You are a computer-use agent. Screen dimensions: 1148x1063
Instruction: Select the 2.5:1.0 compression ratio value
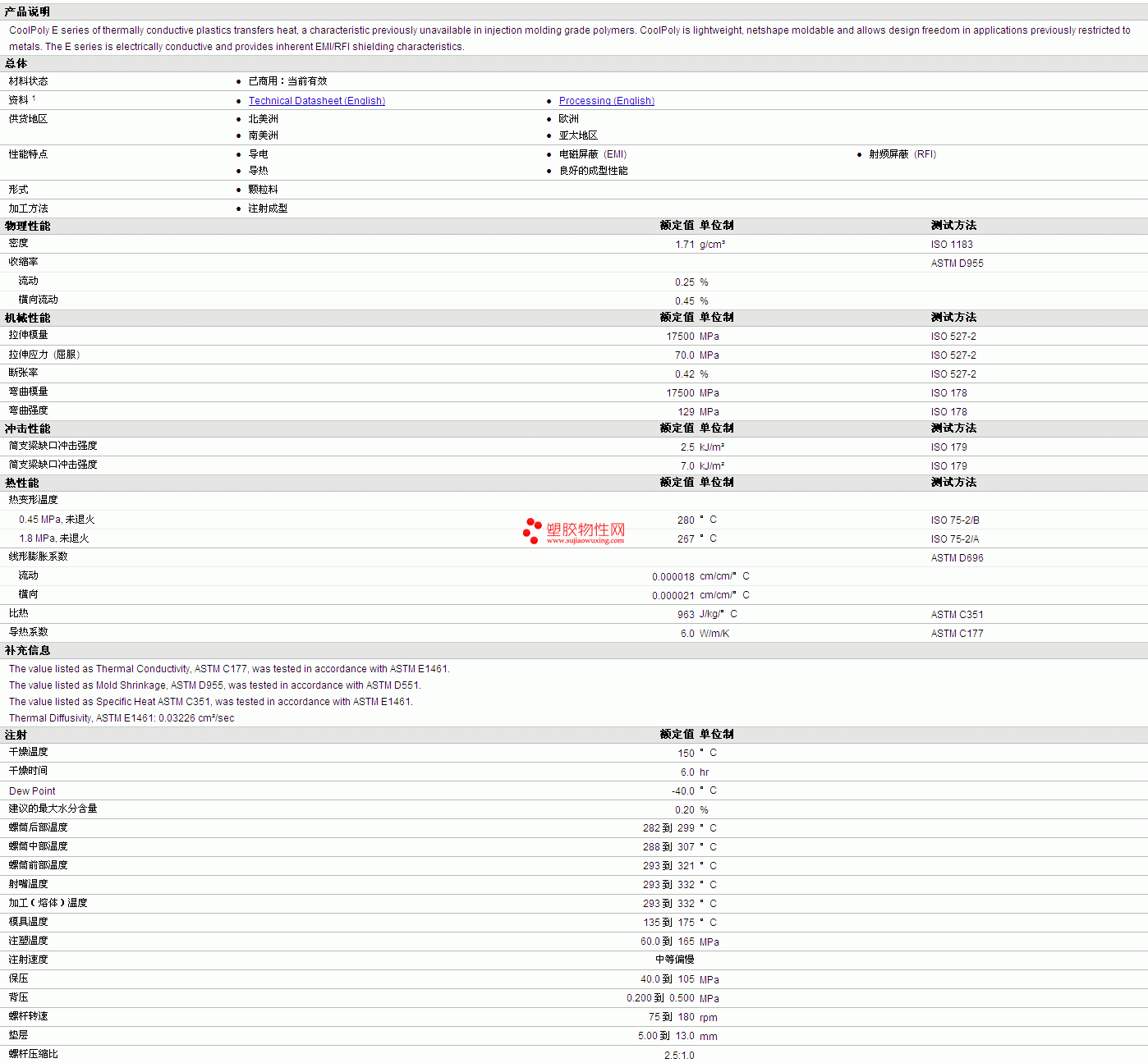click(x=679, y=1056)
